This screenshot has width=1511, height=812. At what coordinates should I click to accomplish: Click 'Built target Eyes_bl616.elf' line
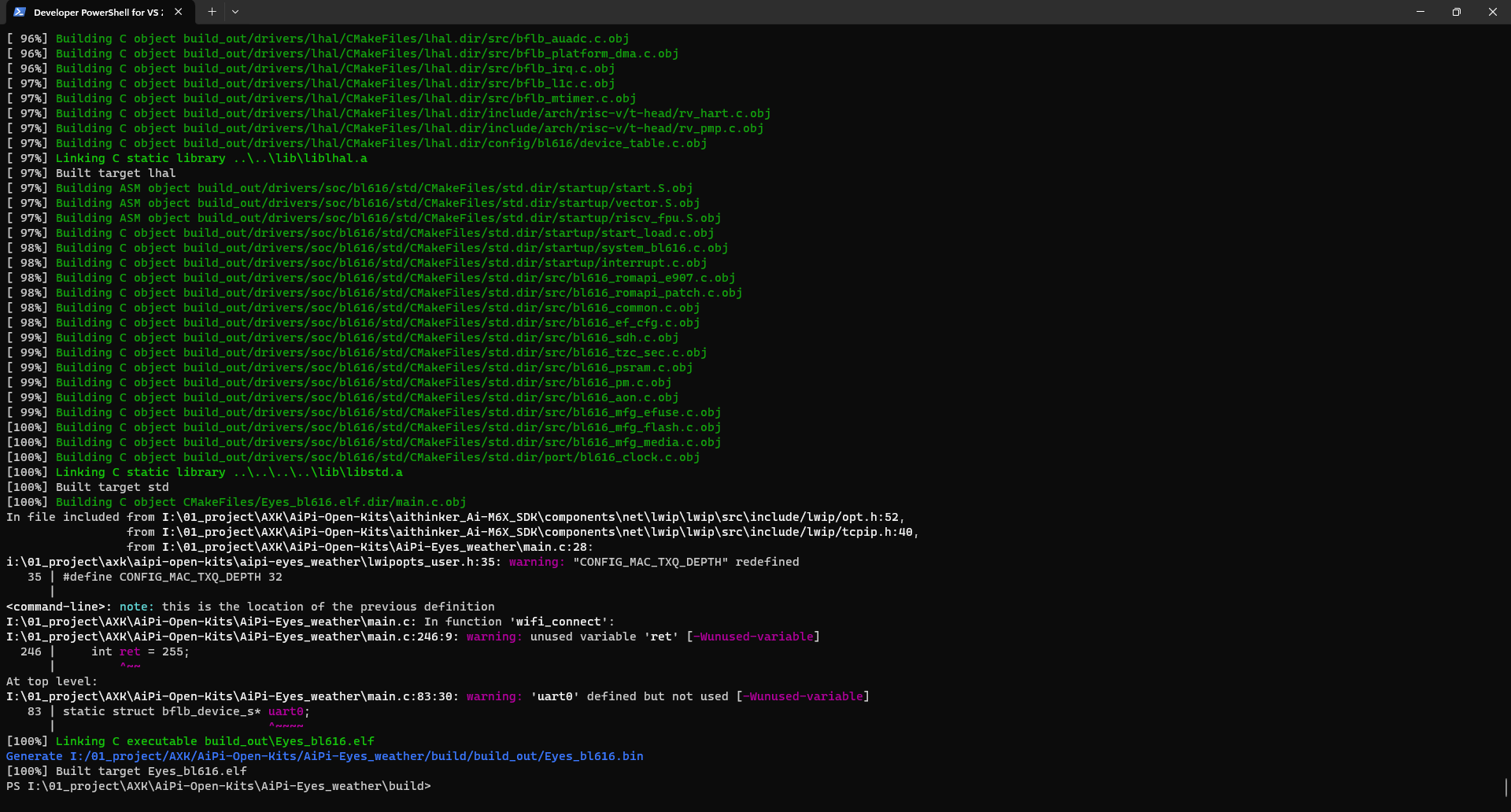[127, 771]
